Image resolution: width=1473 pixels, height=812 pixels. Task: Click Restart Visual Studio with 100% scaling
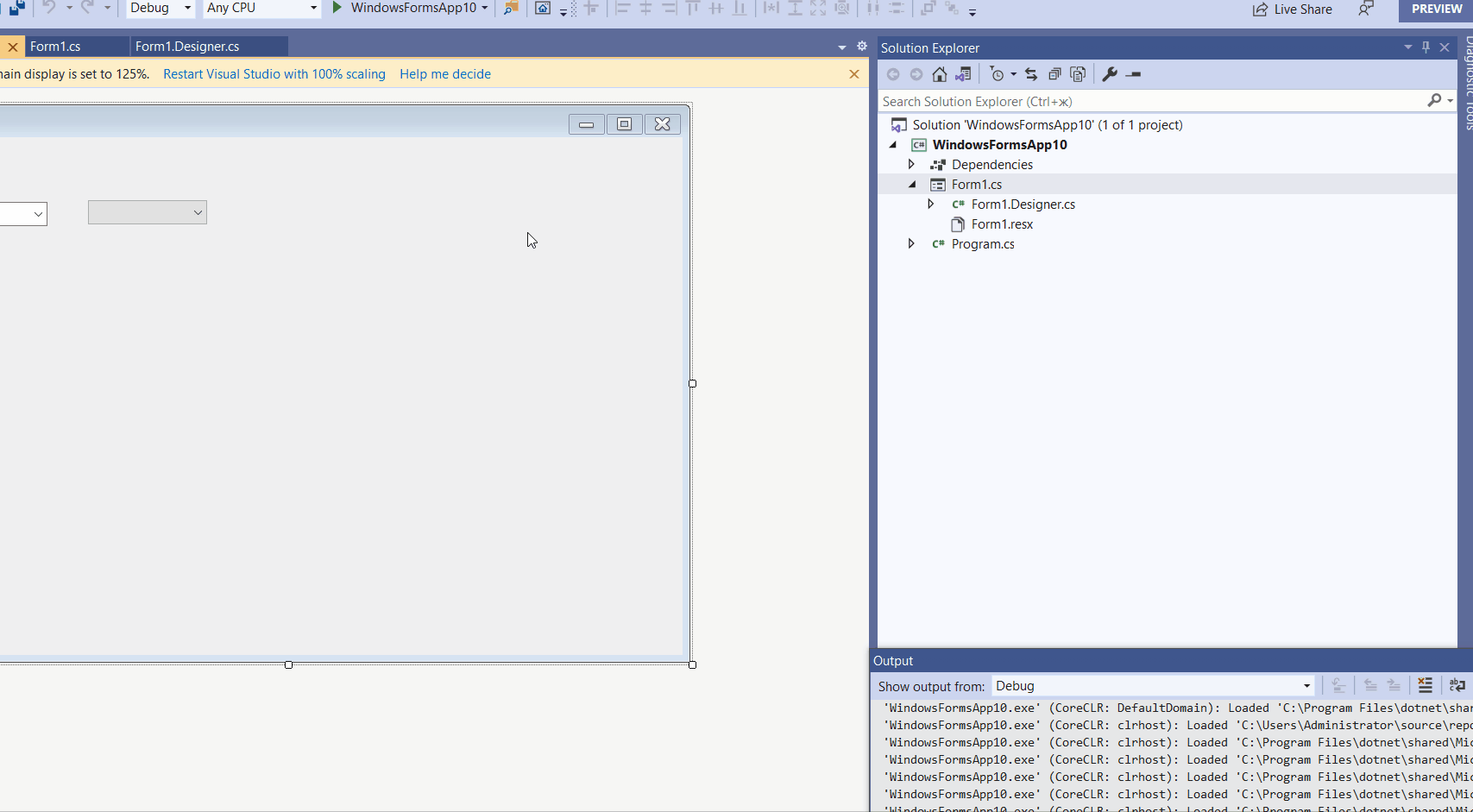click(274, 74)
